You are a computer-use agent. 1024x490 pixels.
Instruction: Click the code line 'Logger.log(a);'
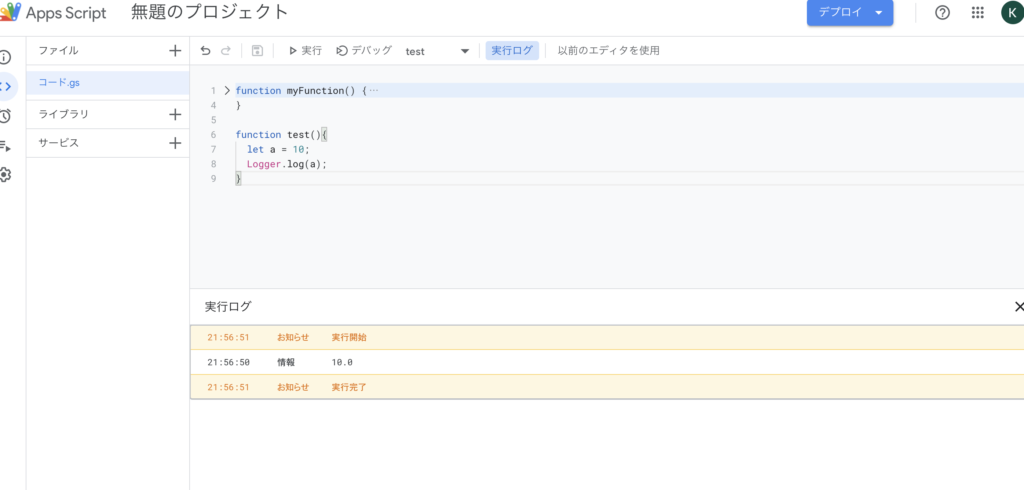point(286,164)
